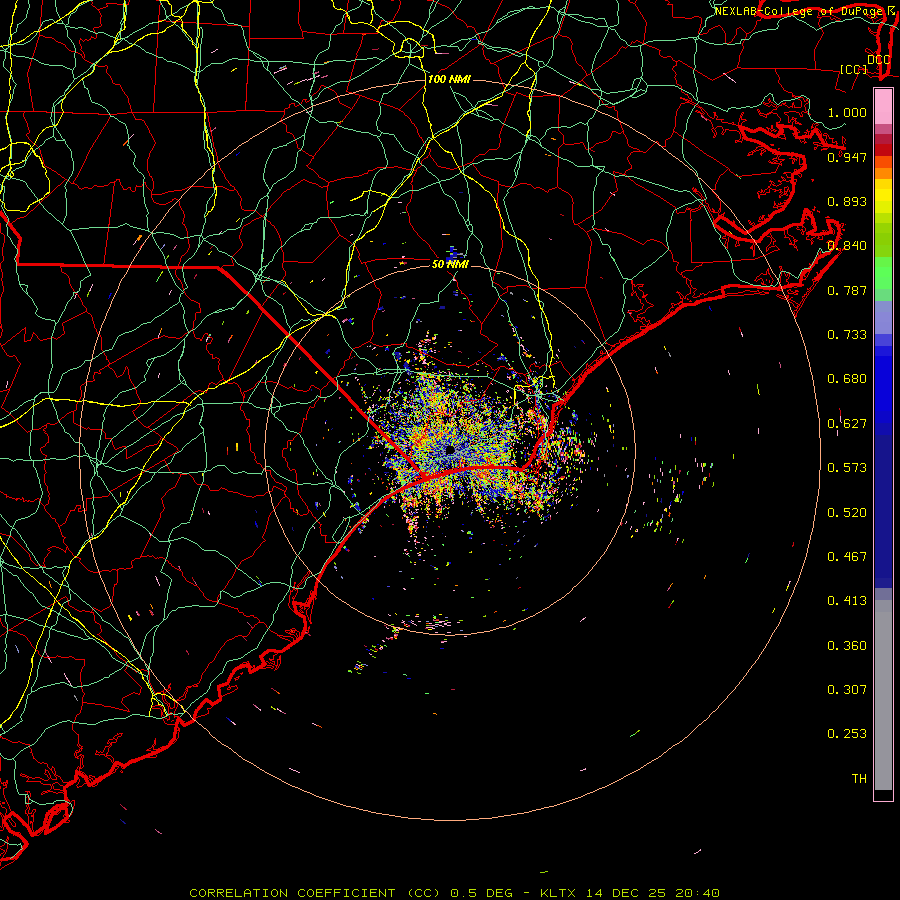
Task: Click the 0.253 color scale value
Action: click(x=847, y=734)
